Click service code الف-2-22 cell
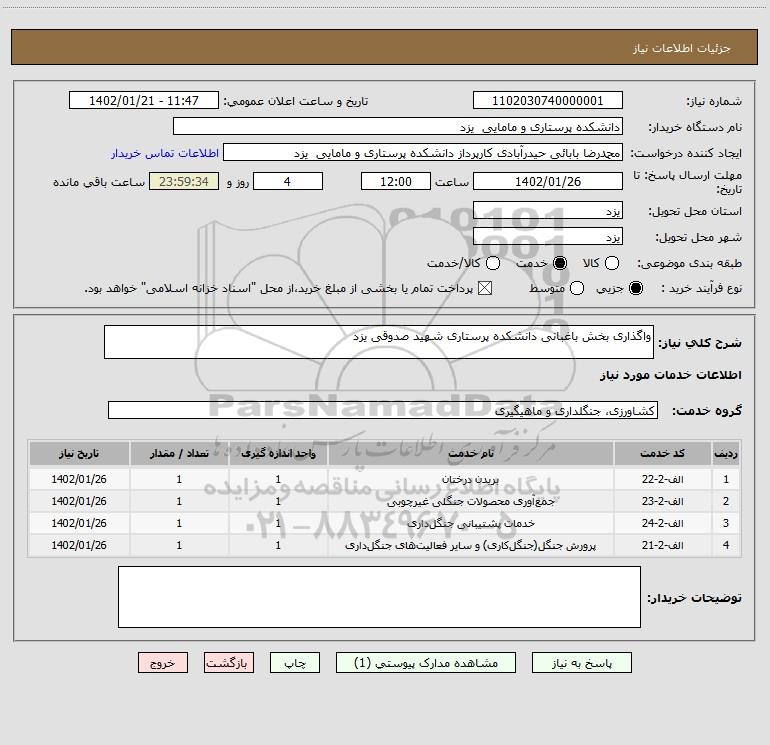This screenshot has width=770, height=745. (x=662, y=479)
